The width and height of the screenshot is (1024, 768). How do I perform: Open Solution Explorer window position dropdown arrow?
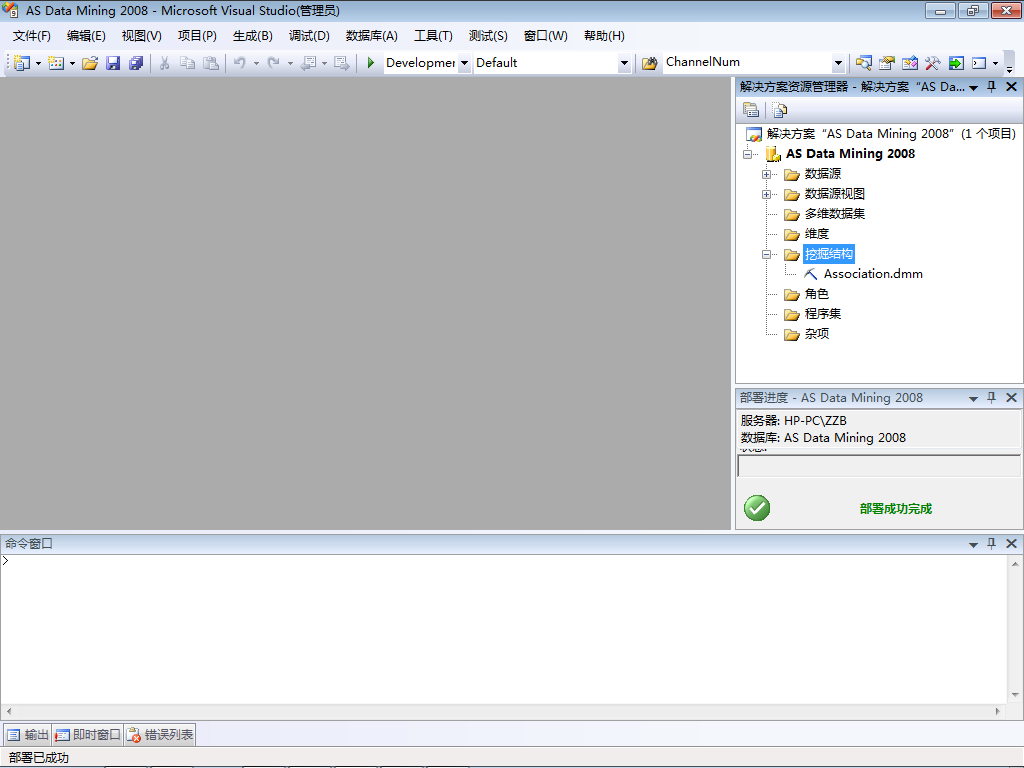coord(973,87)
